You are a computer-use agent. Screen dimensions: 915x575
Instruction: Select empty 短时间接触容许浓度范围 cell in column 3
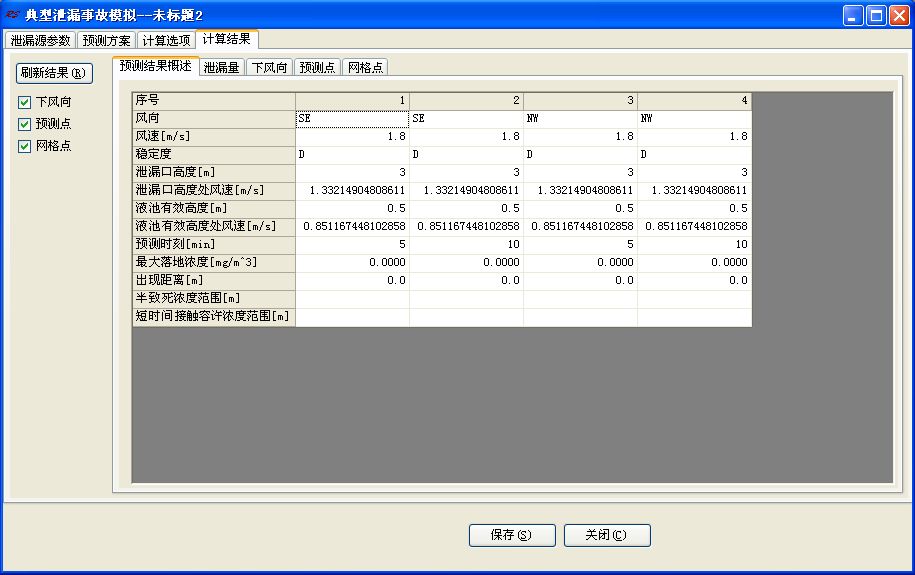tap(580, 318)
